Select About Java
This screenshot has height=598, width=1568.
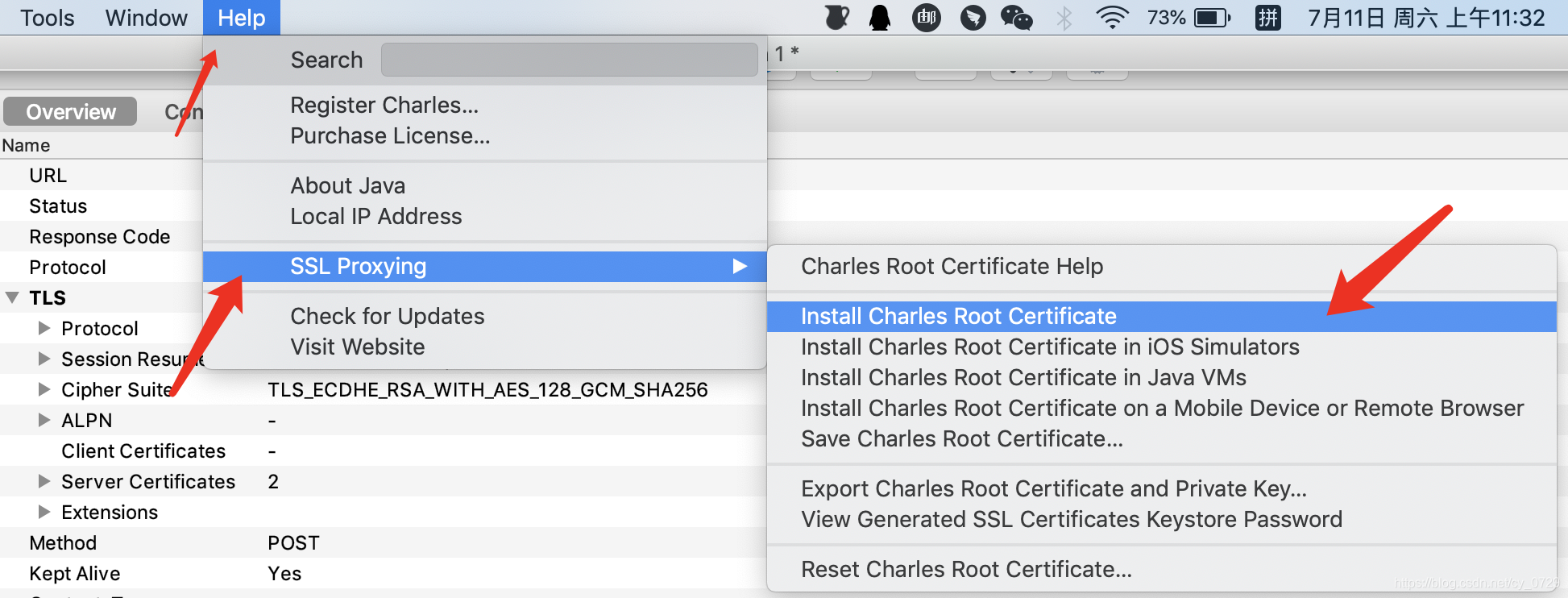pos(485,185)
